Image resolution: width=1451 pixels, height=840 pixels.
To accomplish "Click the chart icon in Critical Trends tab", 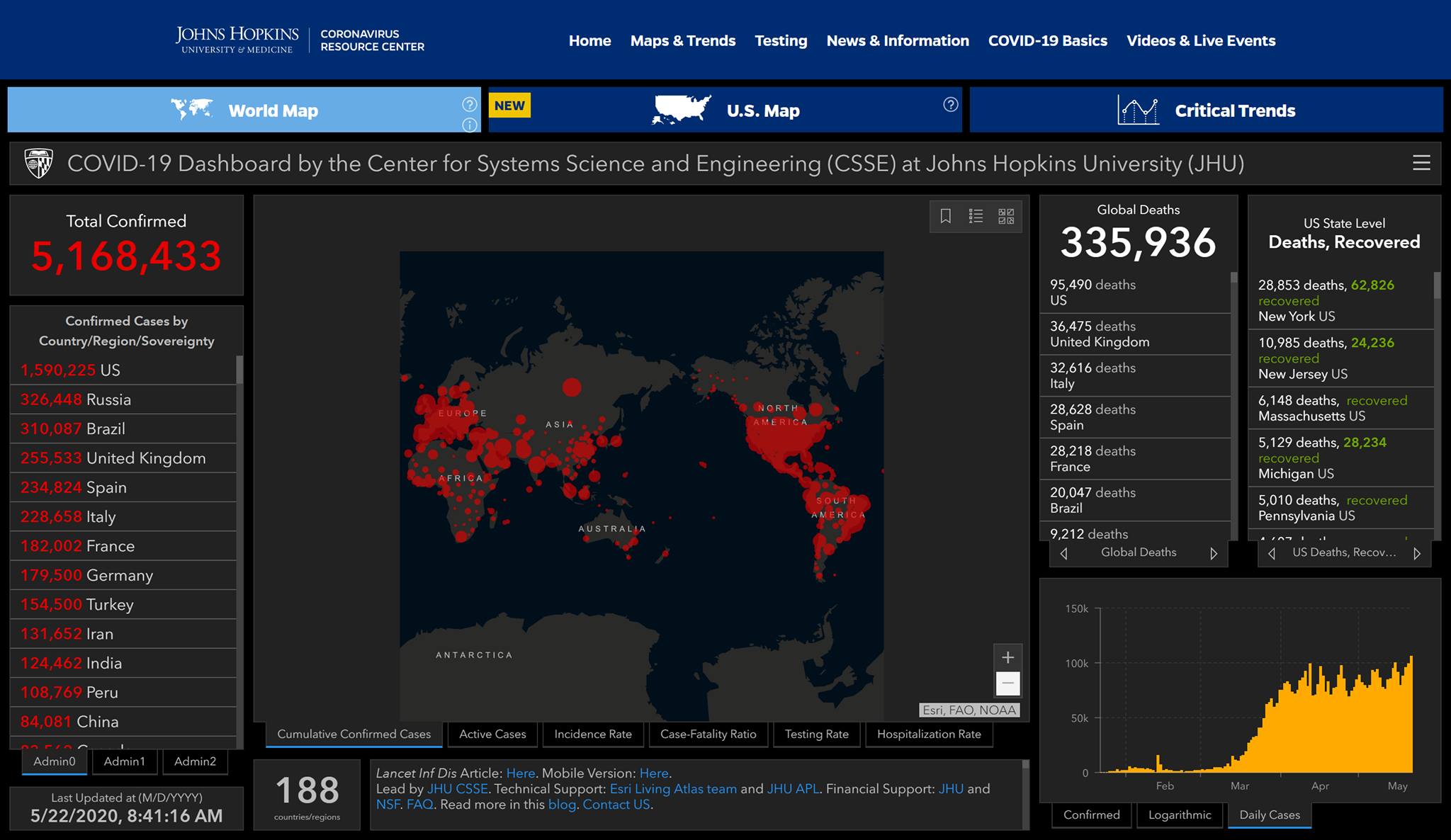I will click(x=1138, y=110).
